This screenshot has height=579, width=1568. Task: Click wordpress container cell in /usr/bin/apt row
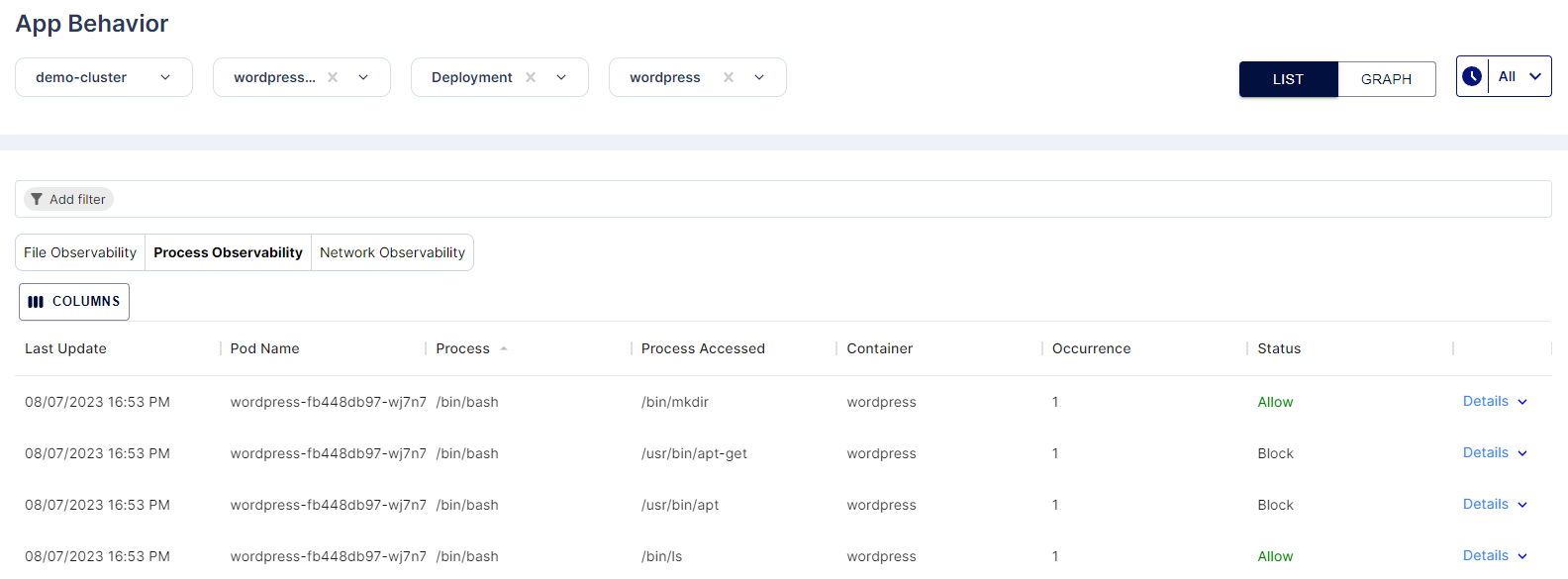(x=881, y=505)
